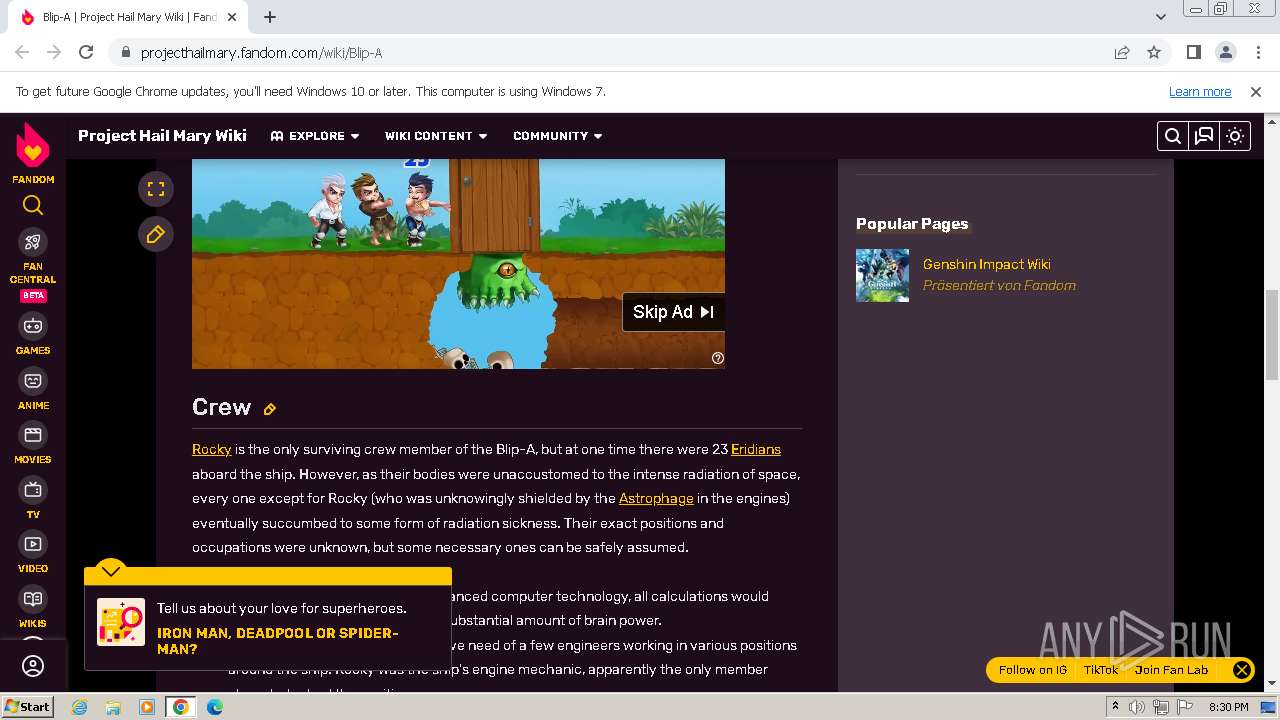Follow the Eridians link

pos(756,449)
